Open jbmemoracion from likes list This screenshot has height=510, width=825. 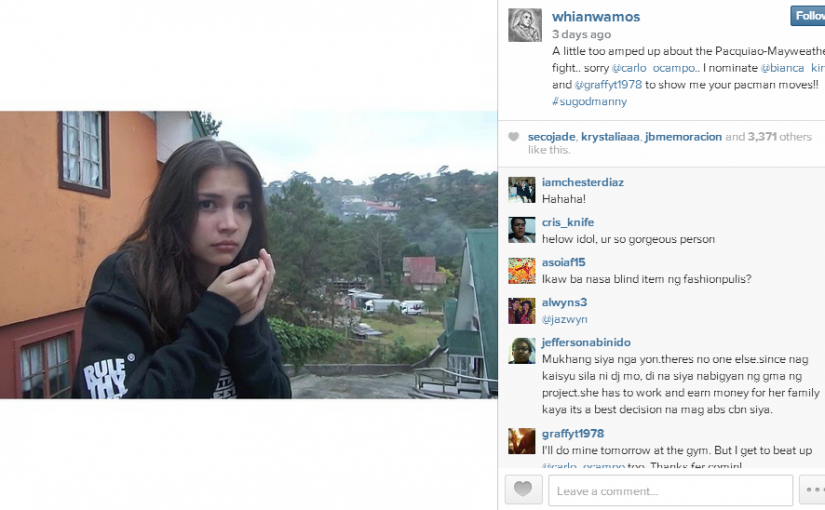coord(683,137)
